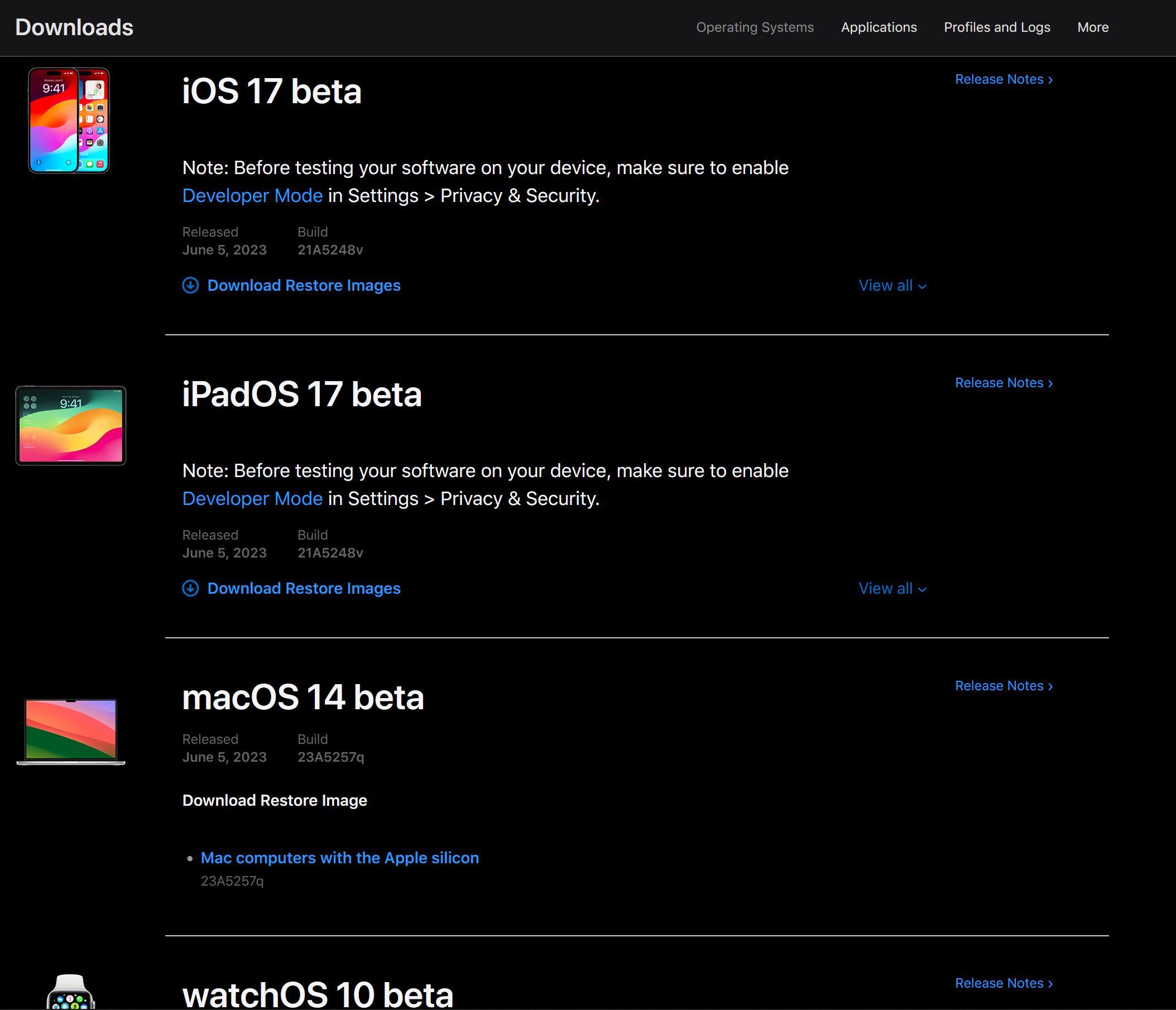
Task: Open Release Notes for iOS 17 beta
Action: tap(1004, 79)
